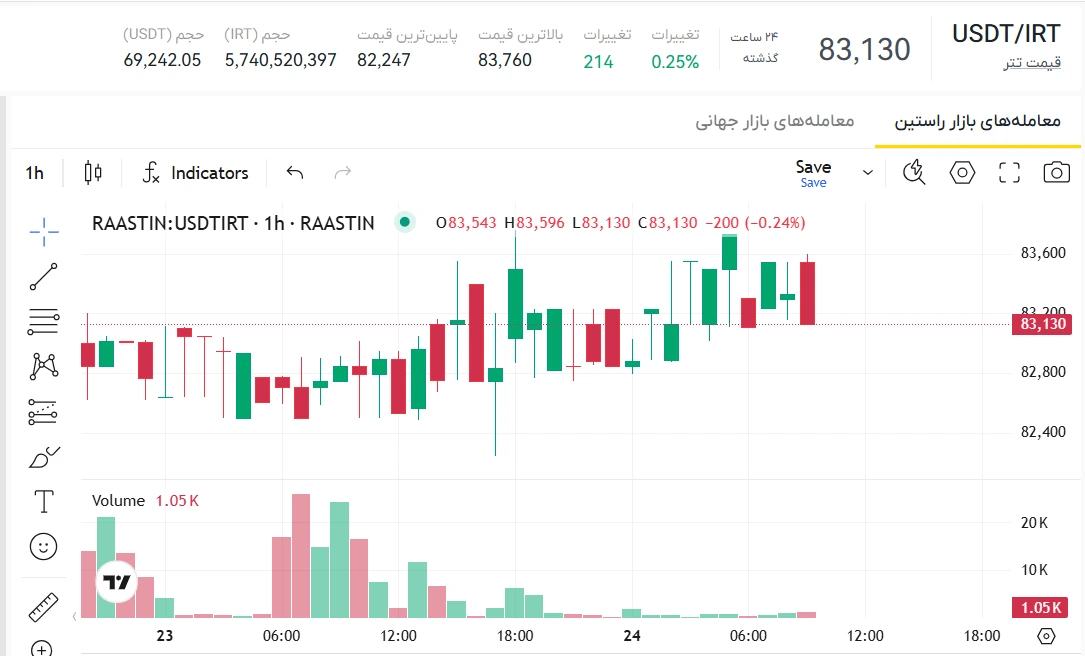Open the قیمت تتر link

[x=1032, y=63]
